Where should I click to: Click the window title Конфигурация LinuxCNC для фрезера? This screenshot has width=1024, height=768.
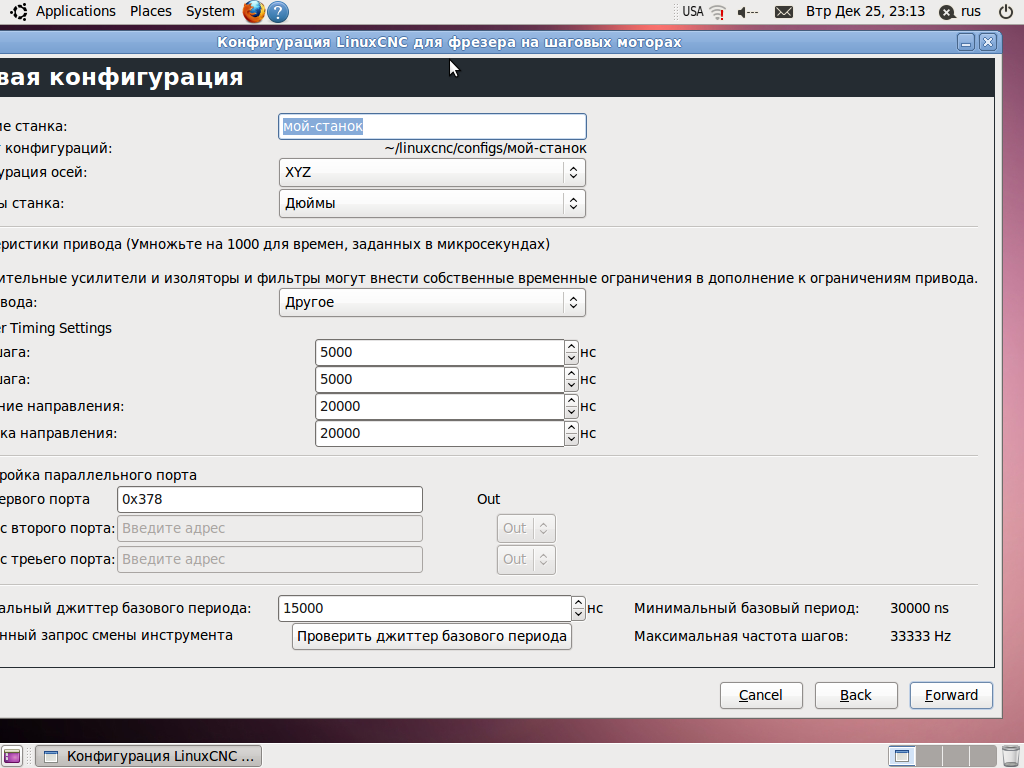click(449, 42)
